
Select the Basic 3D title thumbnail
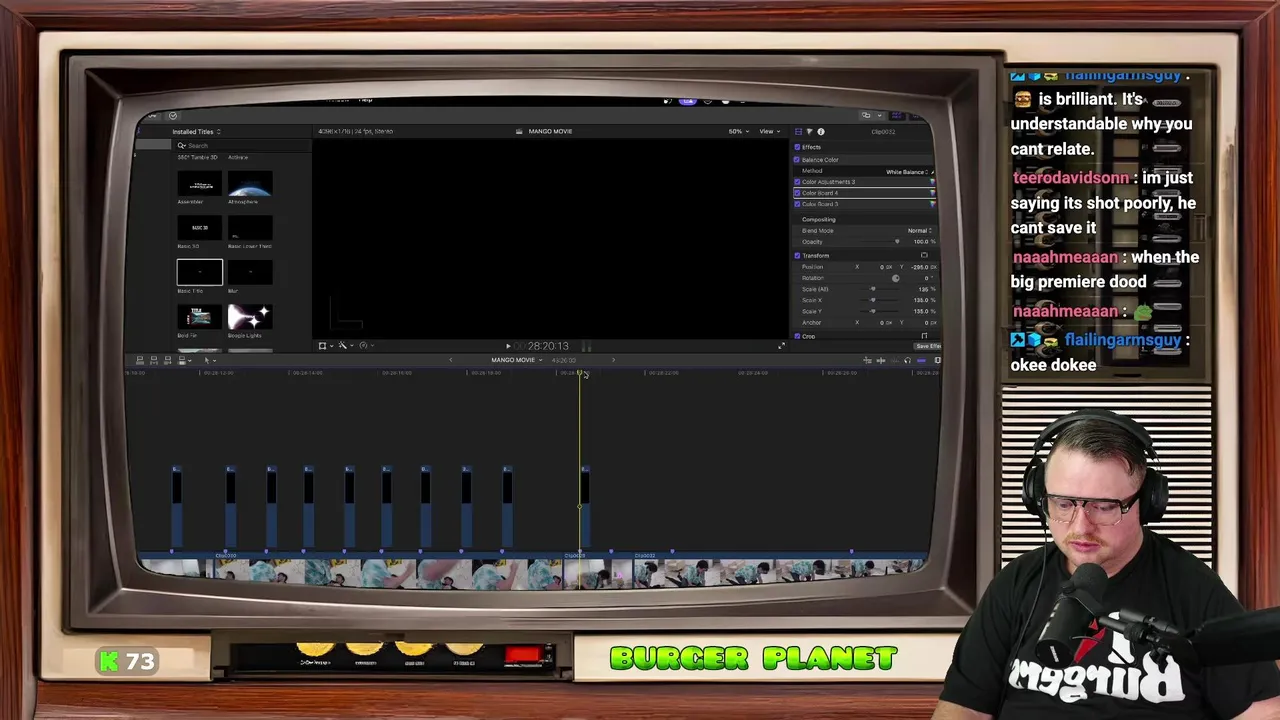pyautogui.click(x=200, y=229)
